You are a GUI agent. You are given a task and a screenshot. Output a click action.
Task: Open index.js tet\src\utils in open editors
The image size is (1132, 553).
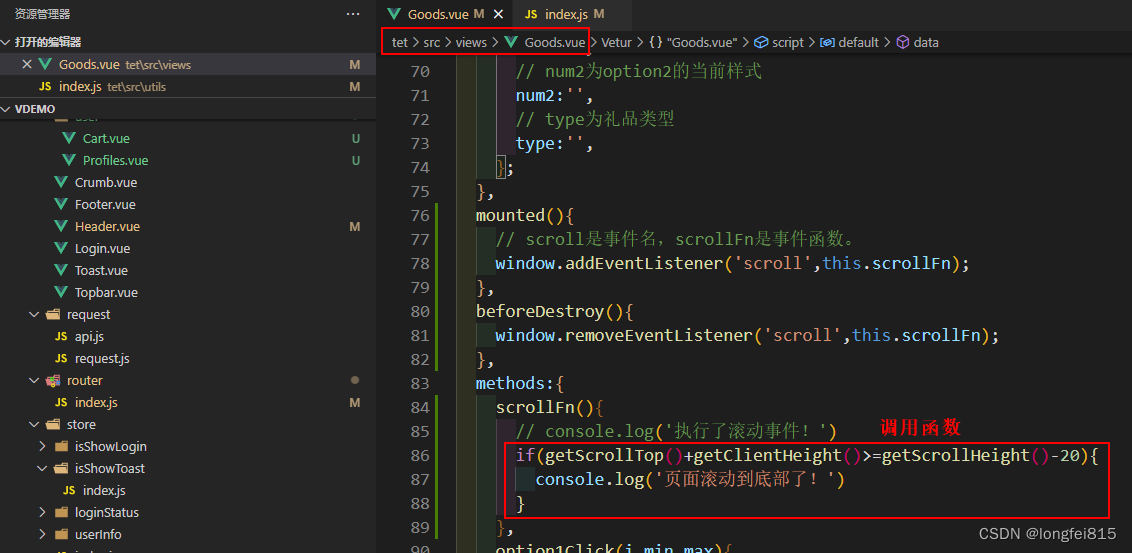point(188,87)
